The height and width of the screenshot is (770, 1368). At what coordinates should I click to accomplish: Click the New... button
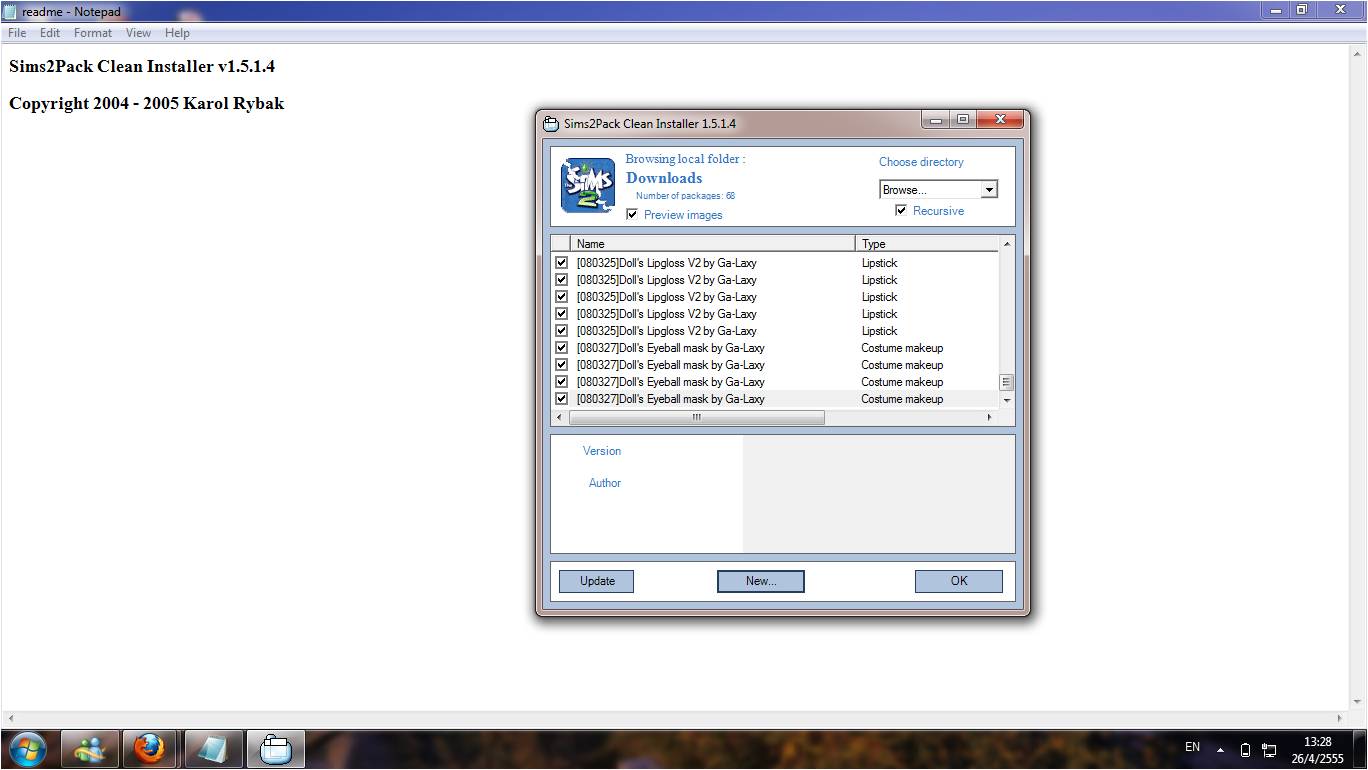[x=761, y=581]
